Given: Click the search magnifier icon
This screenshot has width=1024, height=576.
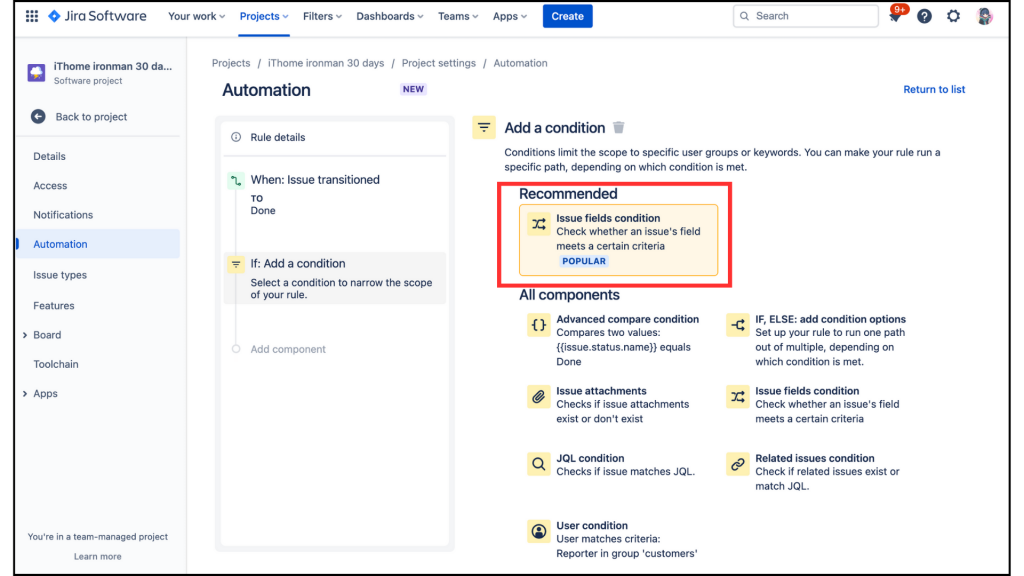Looking at the screenshot, I should click(x=744, y=16).
